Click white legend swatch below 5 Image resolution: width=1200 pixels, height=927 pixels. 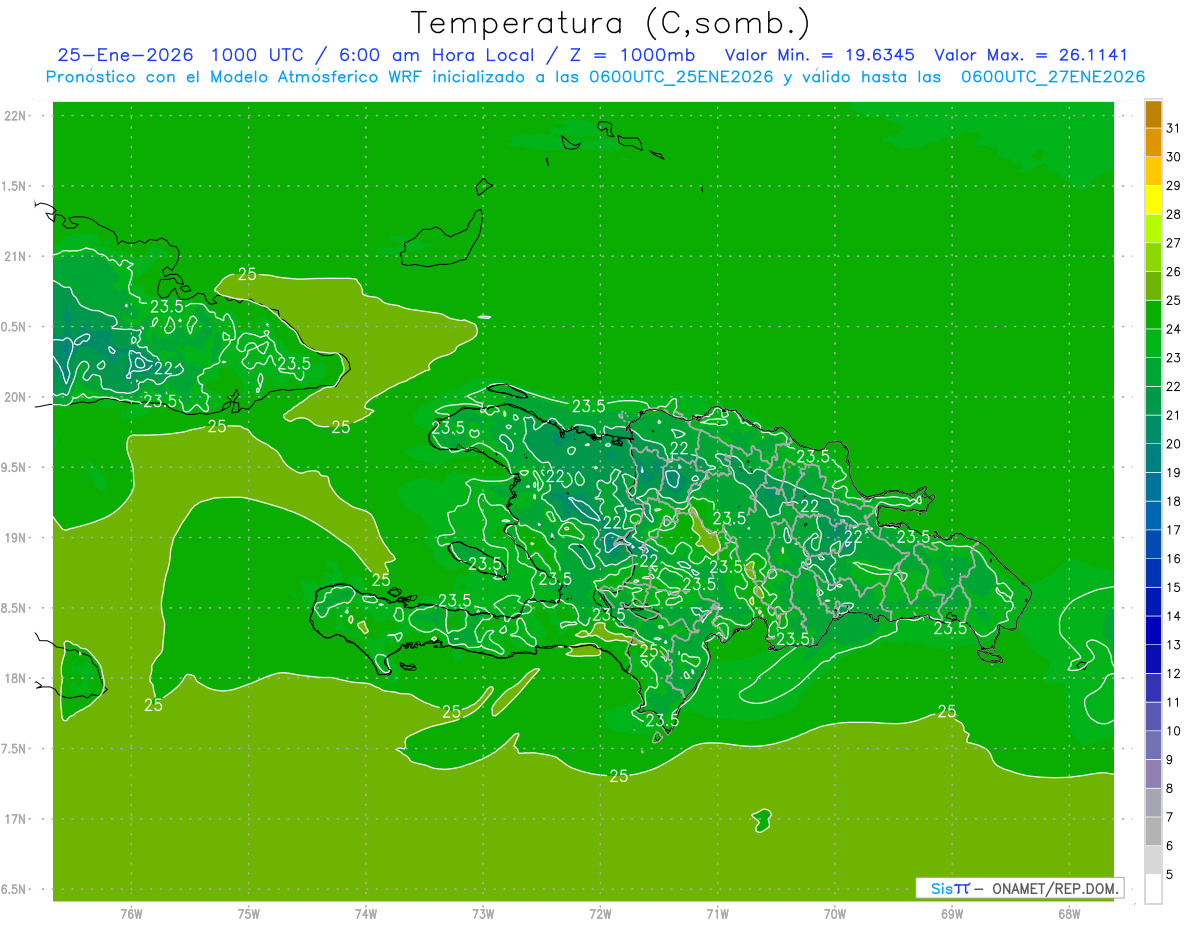tap(1153, 889)
